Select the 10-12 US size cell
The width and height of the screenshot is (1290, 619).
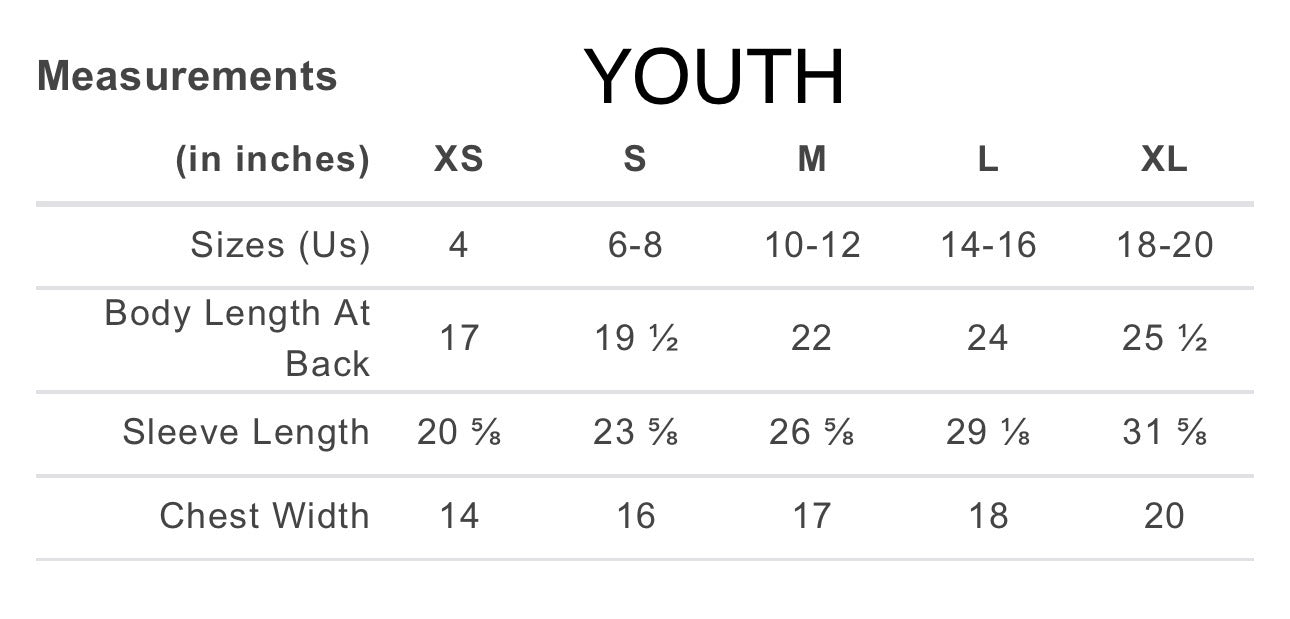click(x=811, y=245)
